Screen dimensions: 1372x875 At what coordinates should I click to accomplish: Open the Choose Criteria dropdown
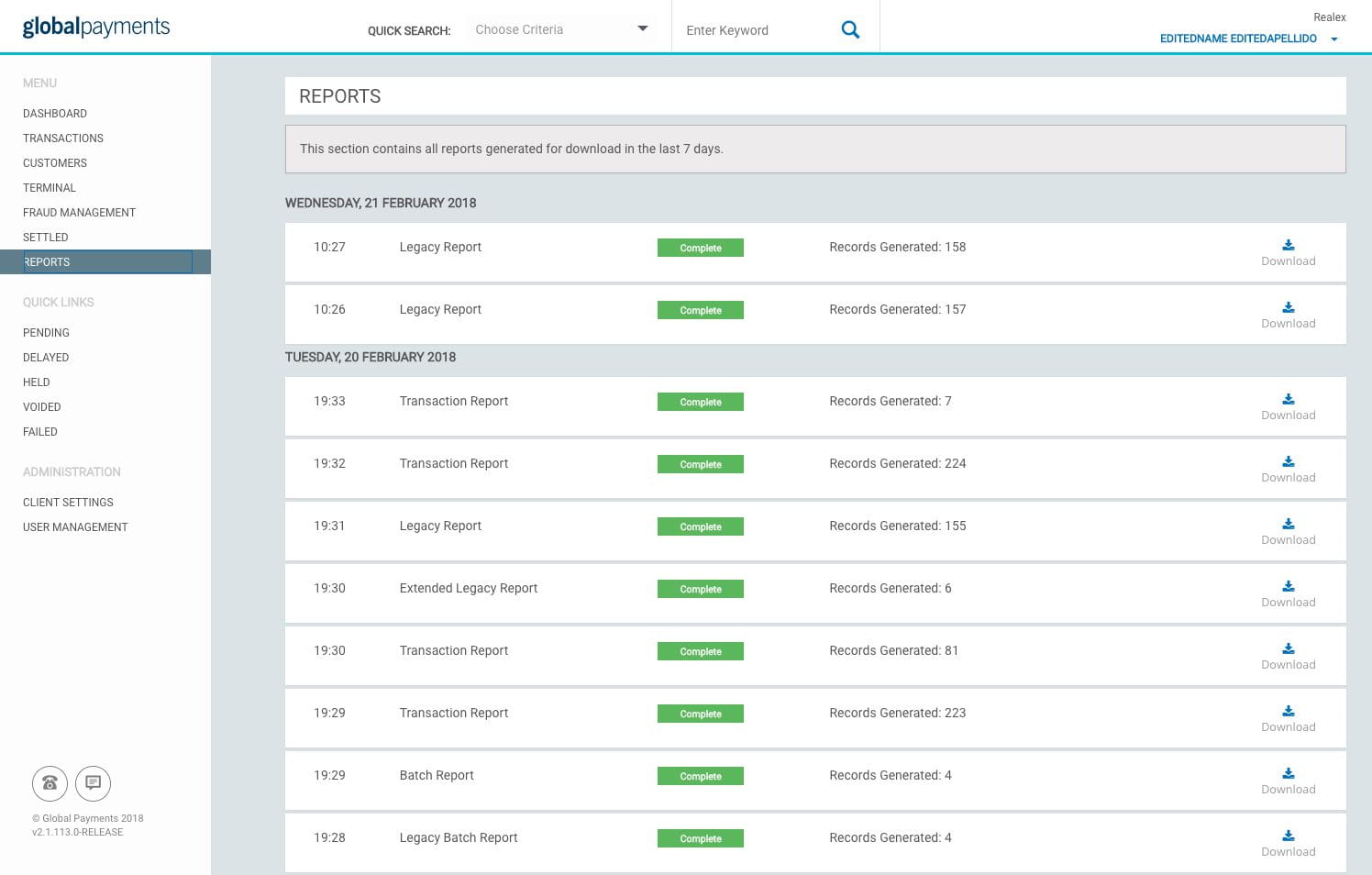561,29
